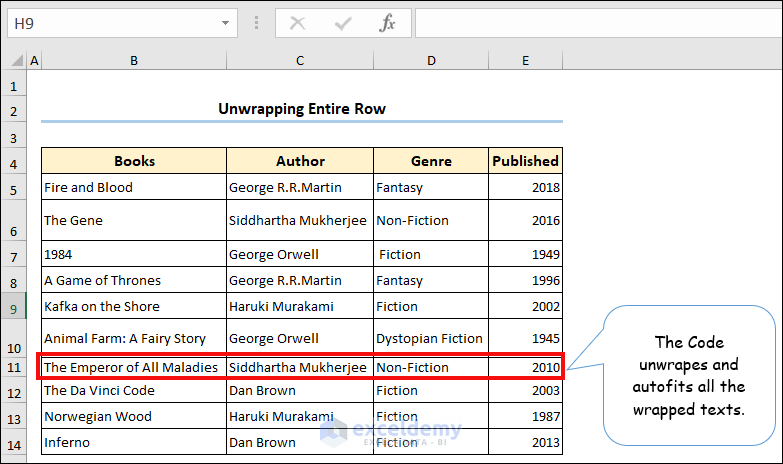Select row 3 header
Viewport: 783px width, 464px height.
pyautogui.click(x=13, y=135)
